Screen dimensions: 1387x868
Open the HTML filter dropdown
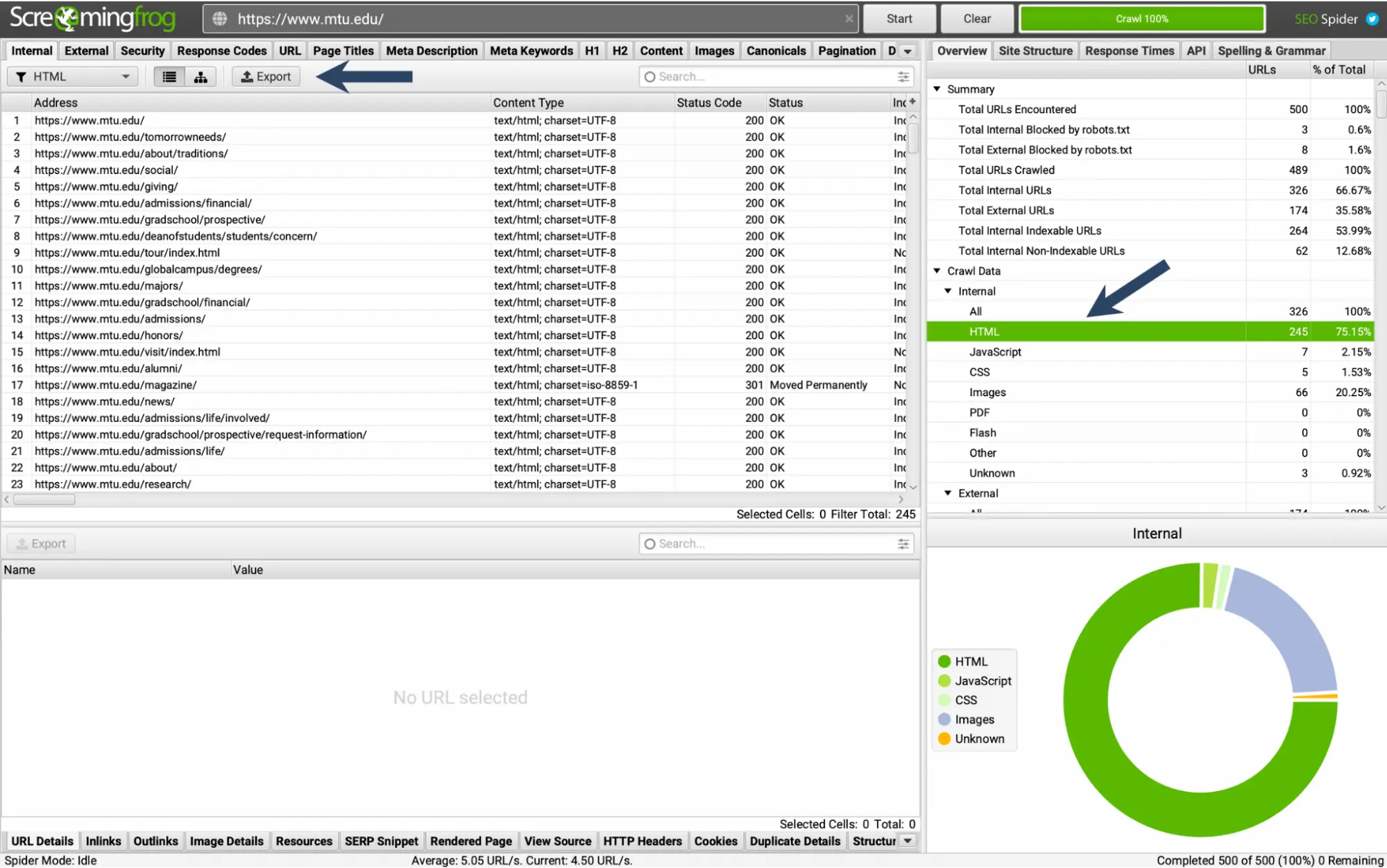[x=72, y=77]
